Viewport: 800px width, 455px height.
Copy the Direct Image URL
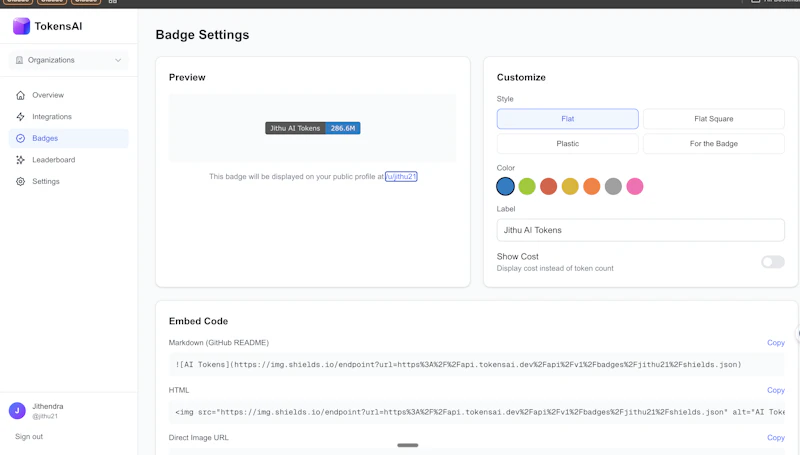[776, 438]
